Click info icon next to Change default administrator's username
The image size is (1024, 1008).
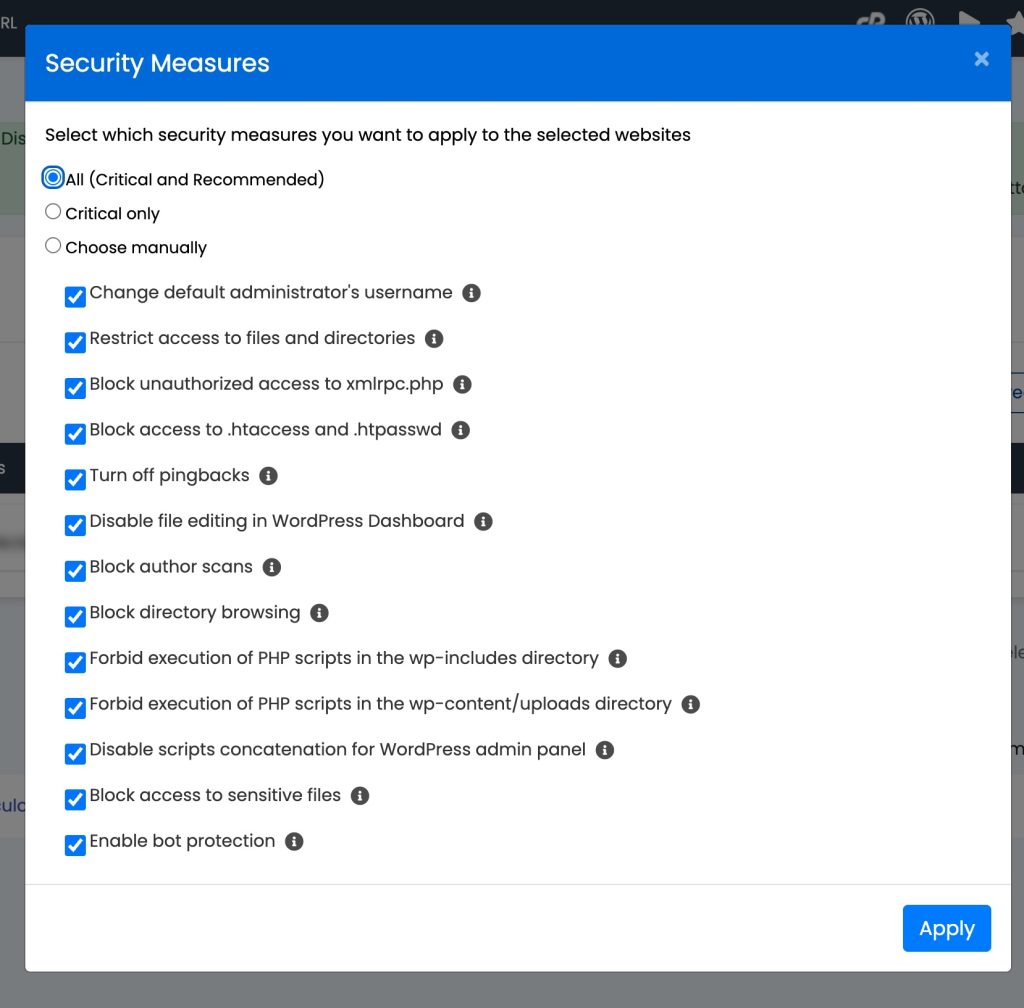(x=472, y=293)
